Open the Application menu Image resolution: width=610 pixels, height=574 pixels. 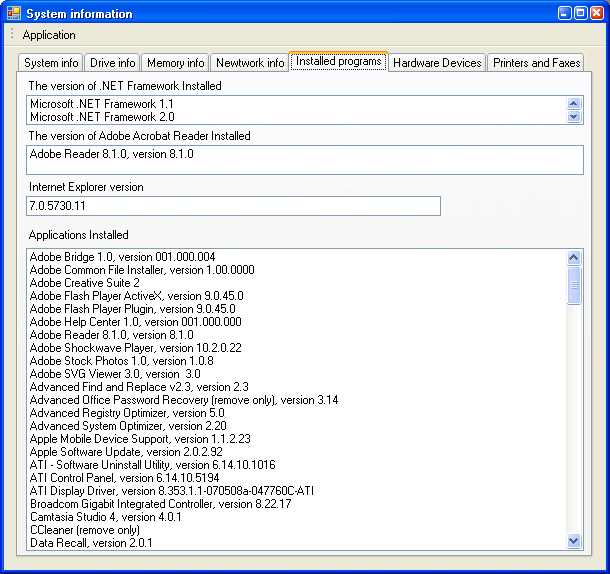(49, 35)
